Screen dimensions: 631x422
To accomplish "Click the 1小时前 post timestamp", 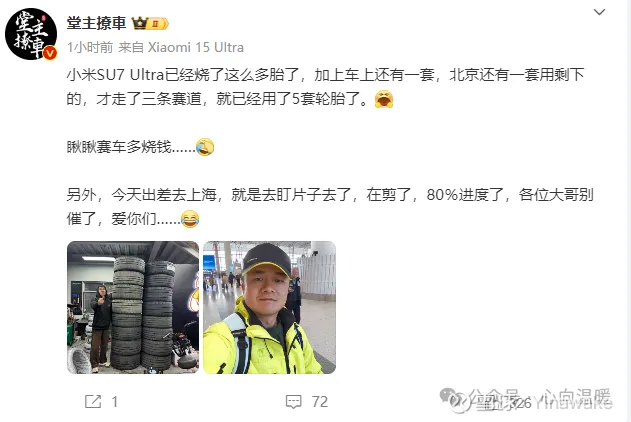I will click(90, 47).
